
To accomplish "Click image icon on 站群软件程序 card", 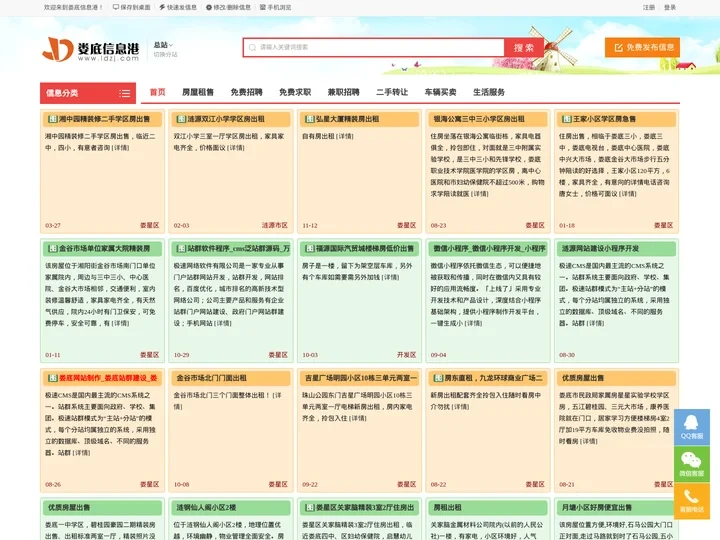I will (x=181, y=248).
